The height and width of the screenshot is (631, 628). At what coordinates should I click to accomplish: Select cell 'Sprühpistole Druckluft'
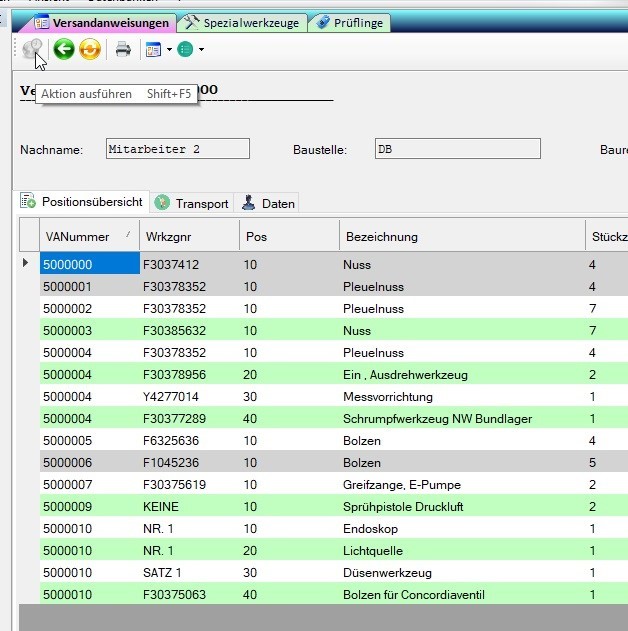pyautogui.click(x=462, y=506)
